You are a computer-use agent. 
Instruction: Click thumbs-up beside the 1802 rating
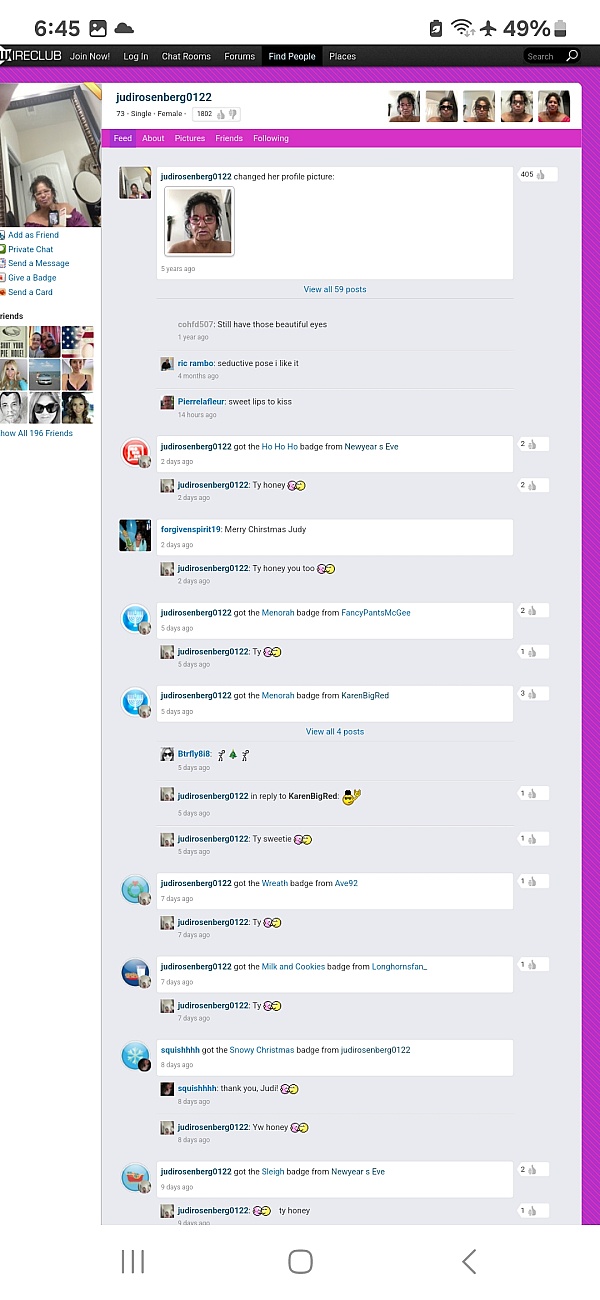coord(221,114)
